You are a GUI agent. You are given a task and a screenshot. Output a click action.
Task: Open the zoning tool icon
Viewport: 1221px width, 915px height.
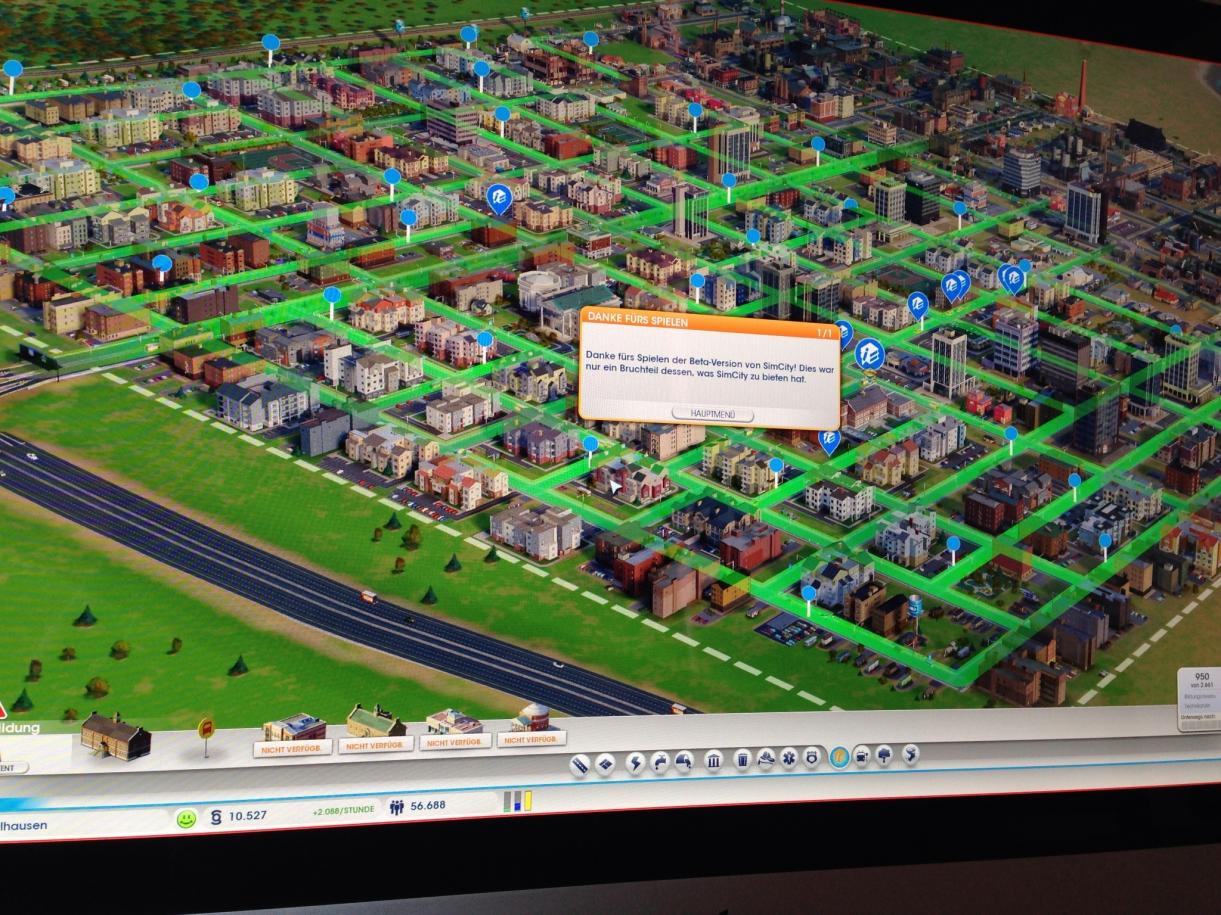(x=605, y=765)
